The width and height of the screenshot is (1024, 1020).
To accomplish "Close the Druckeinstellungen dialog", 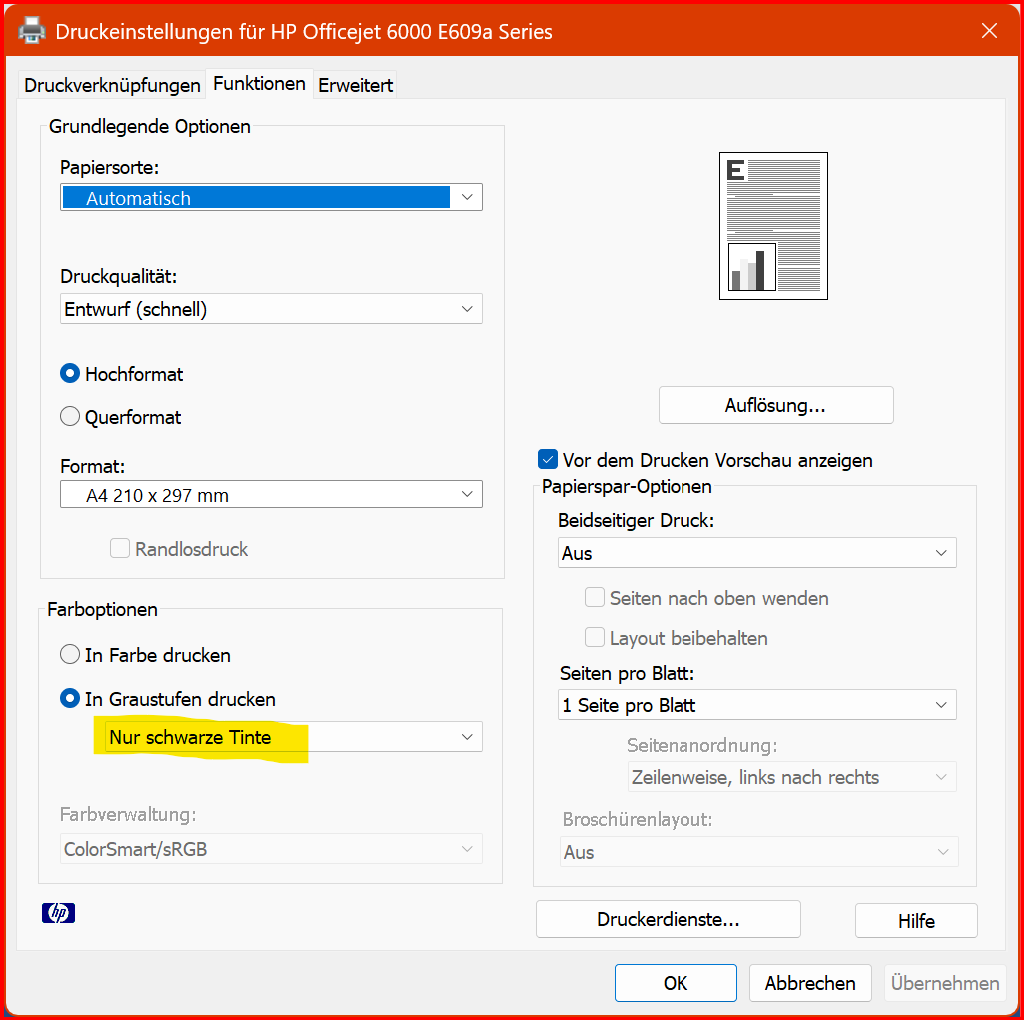I will point(989,31).
